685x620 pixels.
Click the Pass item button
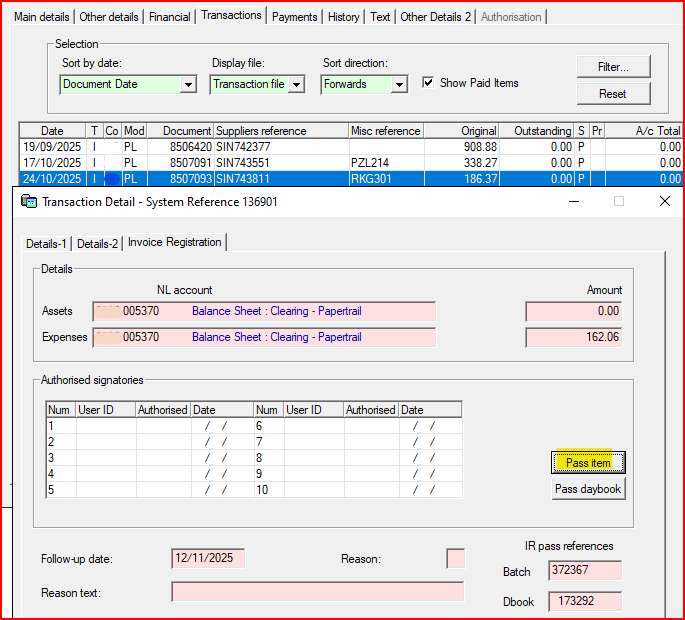click(x=588, y=462)
